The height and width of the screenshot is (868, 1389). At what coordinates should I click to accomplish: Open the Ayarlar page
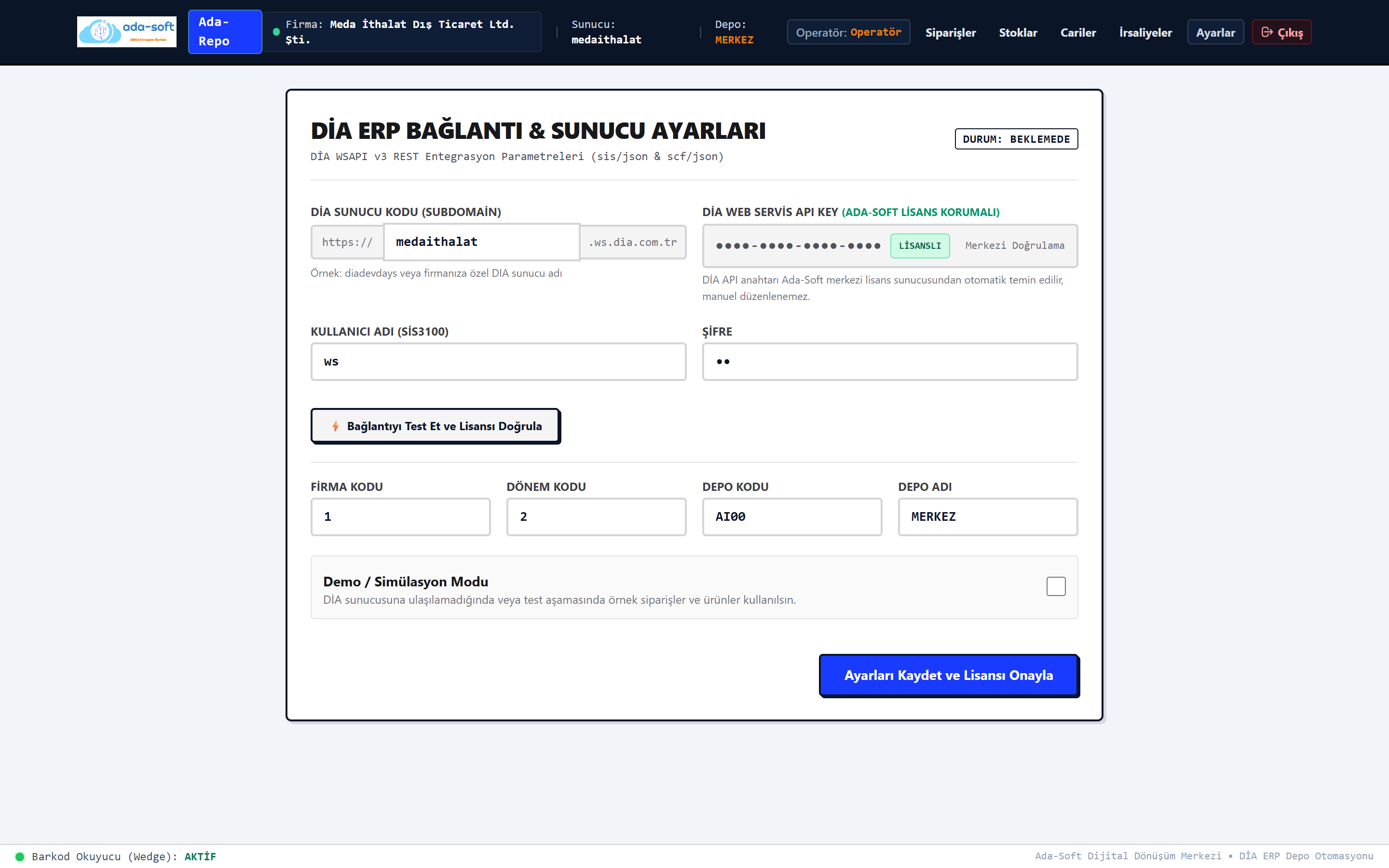point(1215,32)
